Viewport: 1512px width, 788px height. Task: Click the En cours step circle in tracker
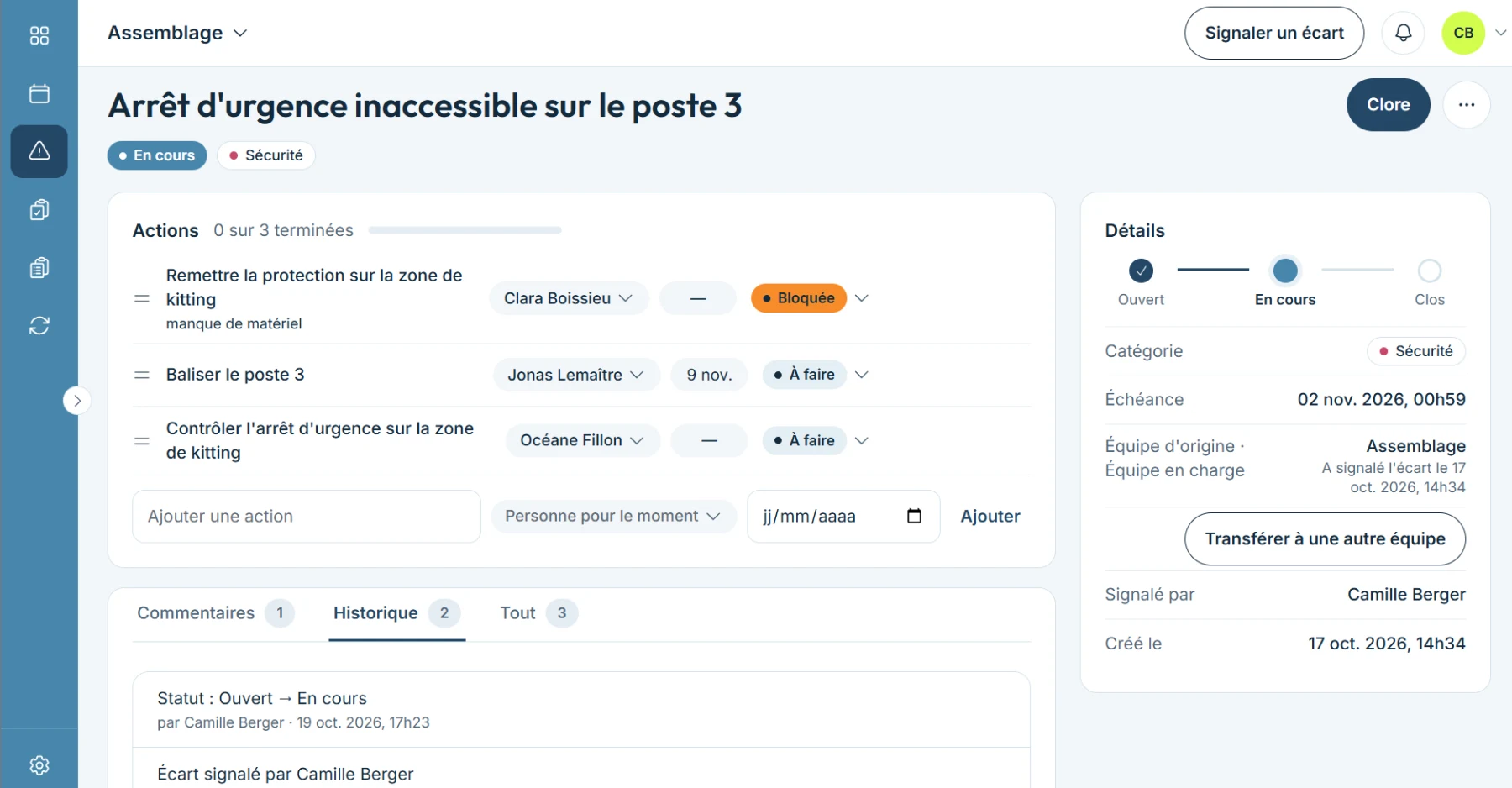tap(1285, 271)
